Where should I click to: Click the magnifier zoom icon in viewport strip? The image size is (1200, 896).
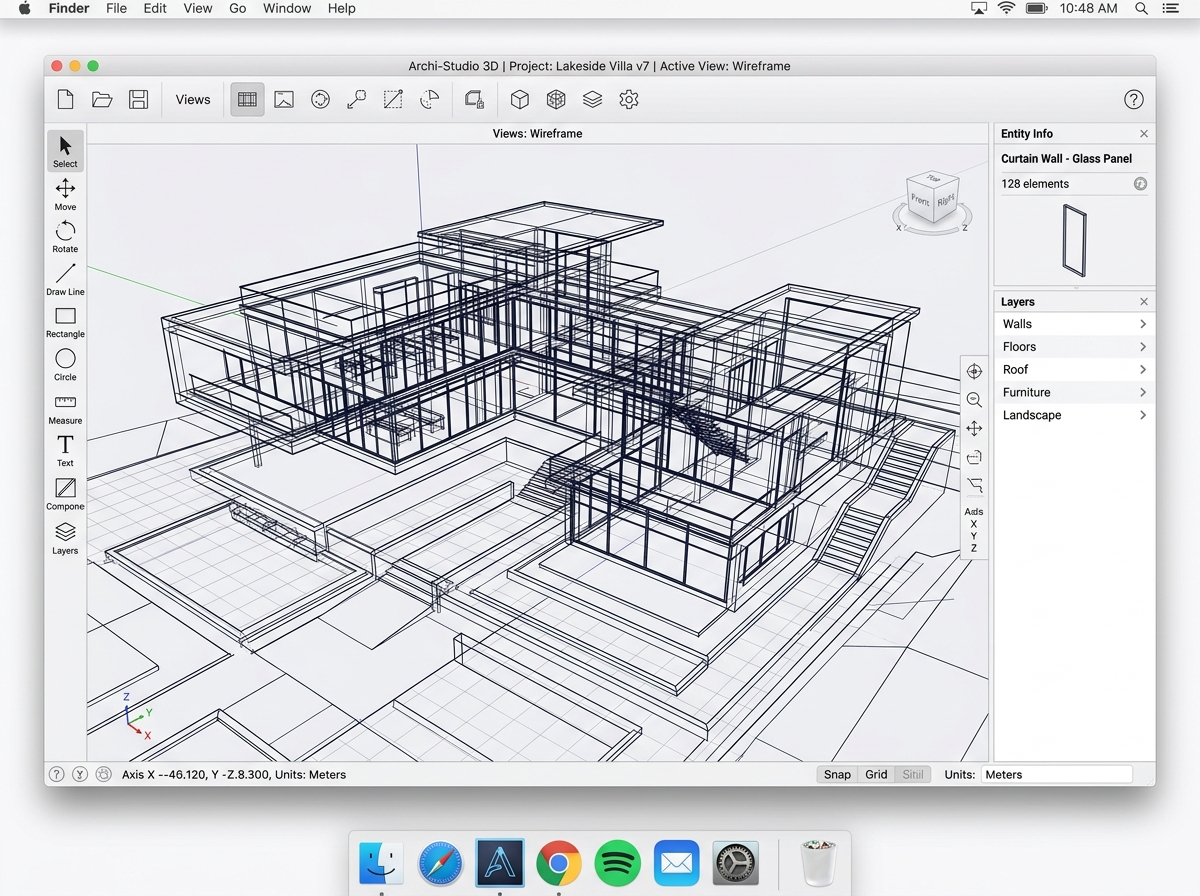pos(974,400)
